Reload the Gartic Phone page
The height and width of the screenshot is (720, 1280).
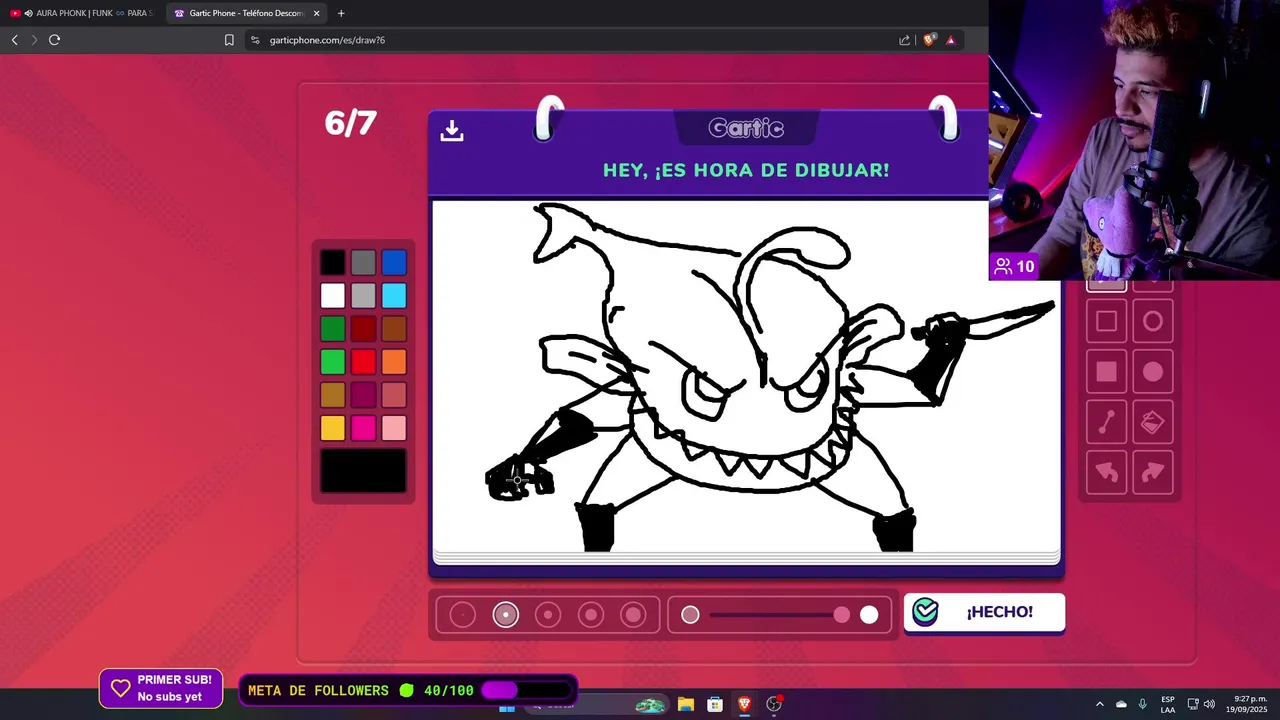(54, 40)
